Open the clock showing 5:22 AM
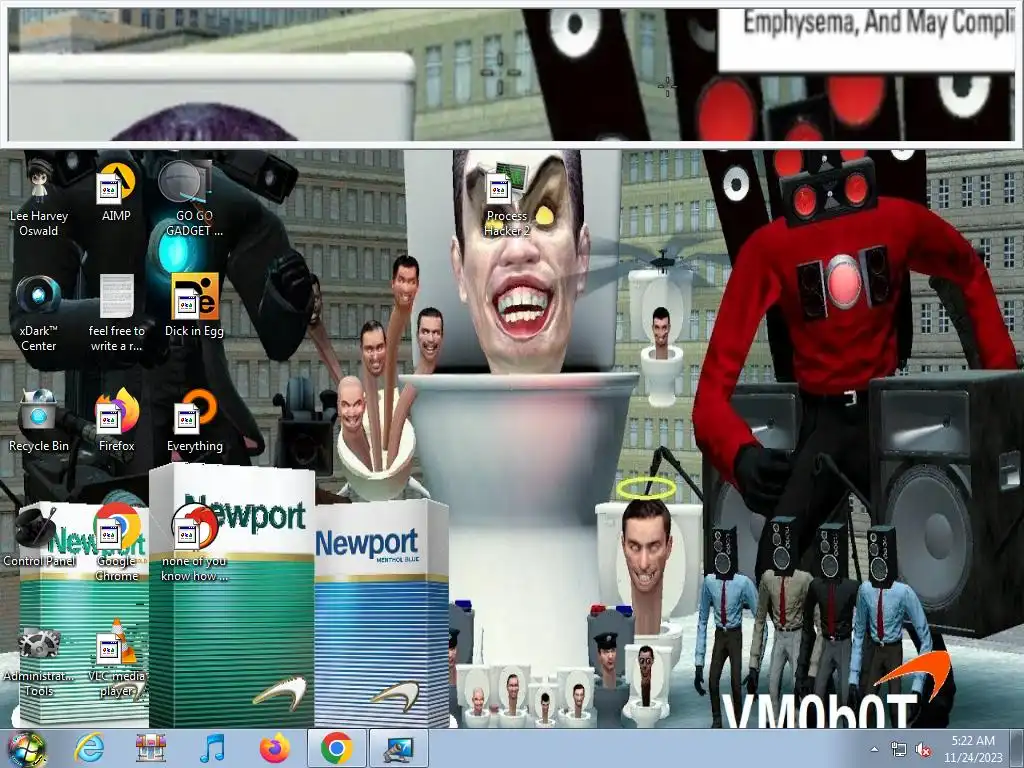This screenshot has height=768, width=1024. [x=972, y=749]
